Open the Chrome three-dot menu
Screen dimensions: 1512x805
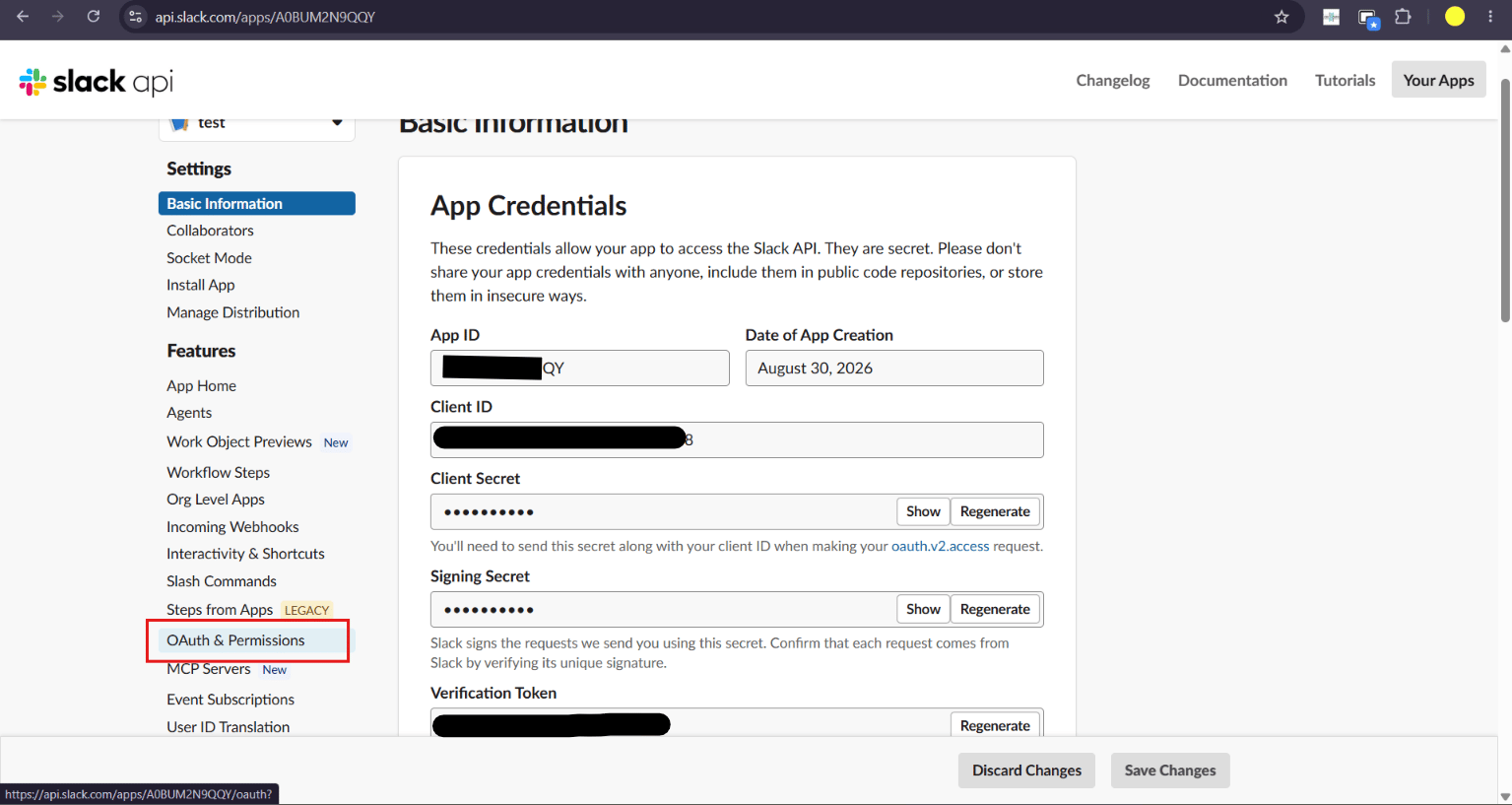point(1490,17)
